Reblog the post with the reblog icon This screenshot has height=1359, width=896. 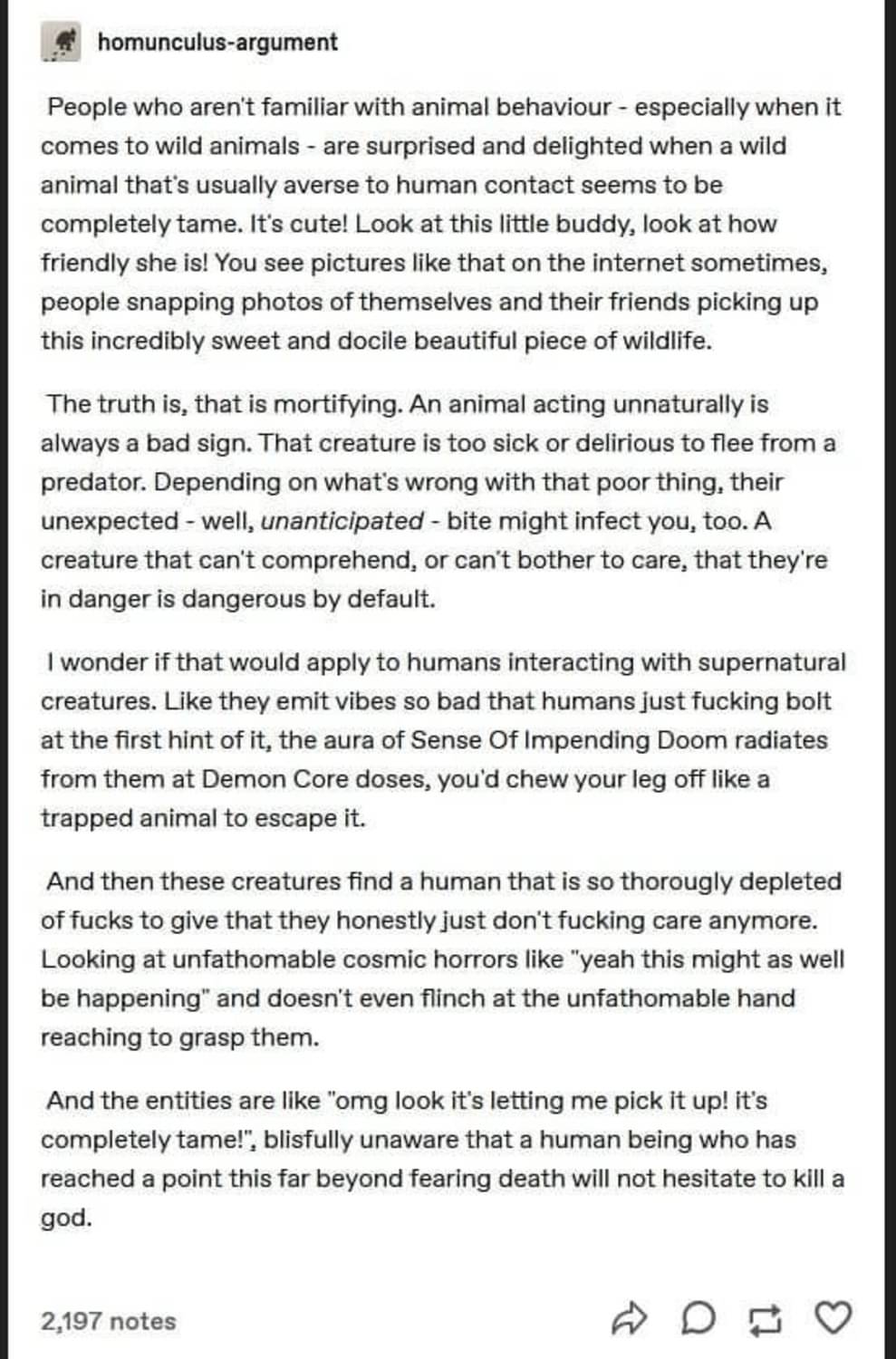click(766, 1318)
